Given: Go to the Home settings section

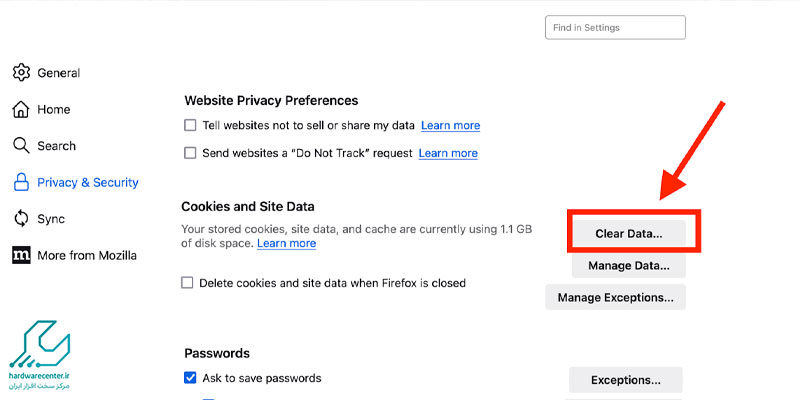Looking at the screenshot, I should click(x=54, y=109).
